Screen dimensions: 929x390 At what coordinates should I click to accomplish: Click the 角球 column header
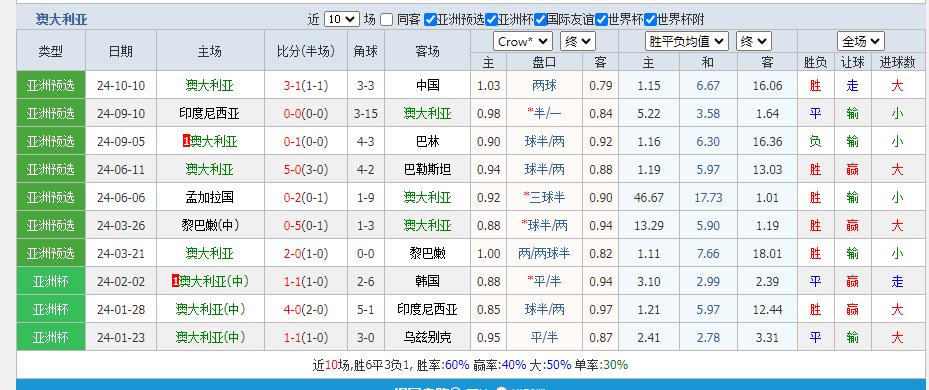pos(365,51)
